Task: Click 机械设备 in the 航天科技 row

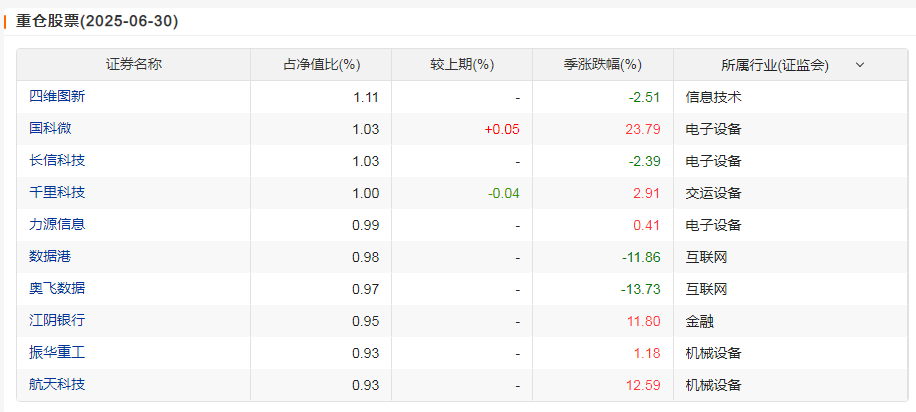Action: tap(713, 385)
